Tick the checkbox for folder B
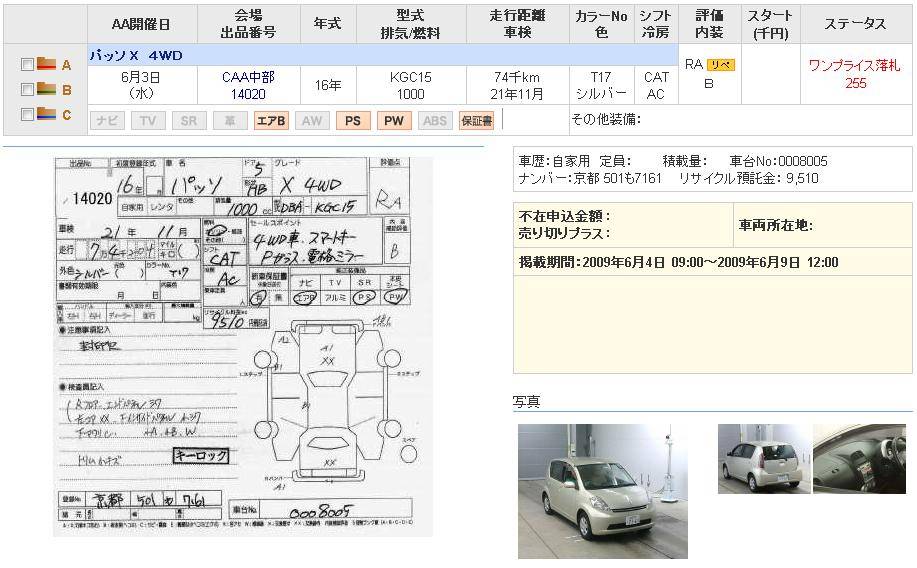Screen dimensions: 917x568 click(x=27, y=89)
